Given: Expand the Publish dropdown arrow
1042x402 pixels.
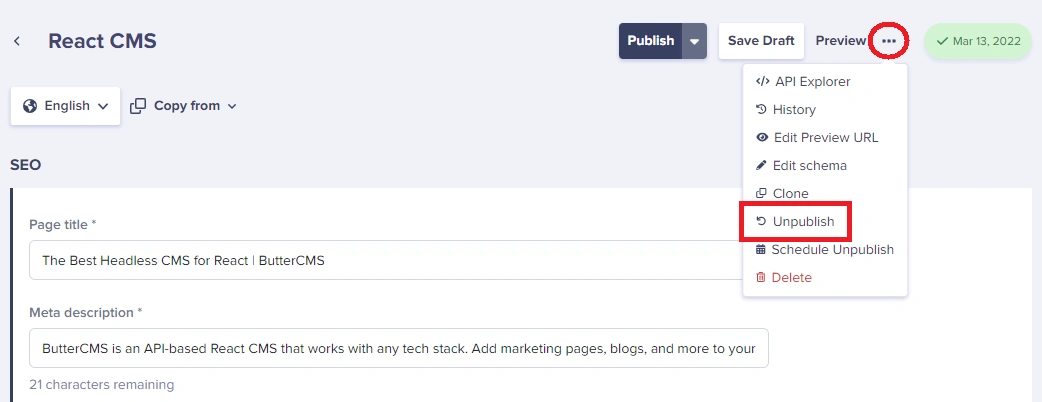Looking at the screenshot, I should point(694,41).
